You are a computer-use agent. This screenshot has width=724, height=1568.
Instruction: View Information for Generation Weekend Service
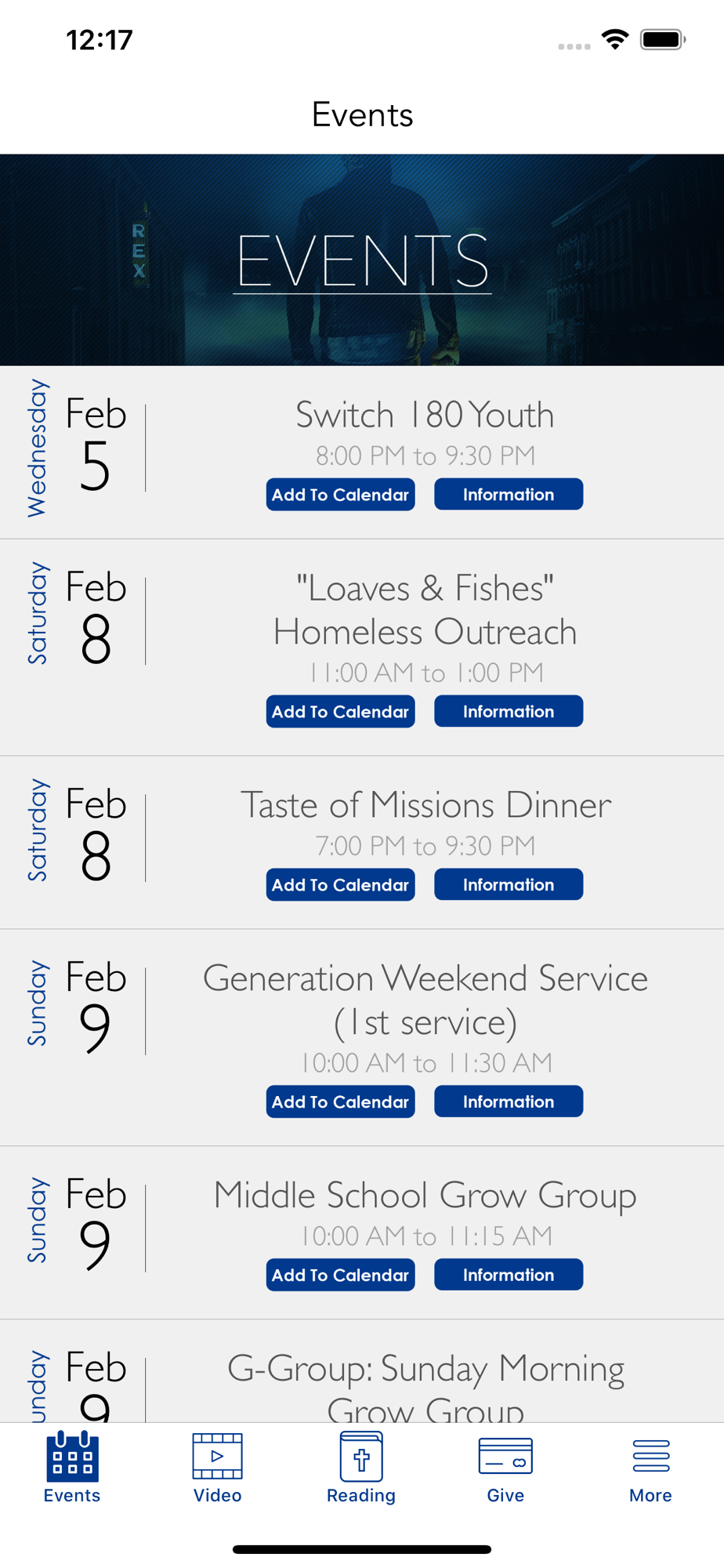(x=509, y=1102)
